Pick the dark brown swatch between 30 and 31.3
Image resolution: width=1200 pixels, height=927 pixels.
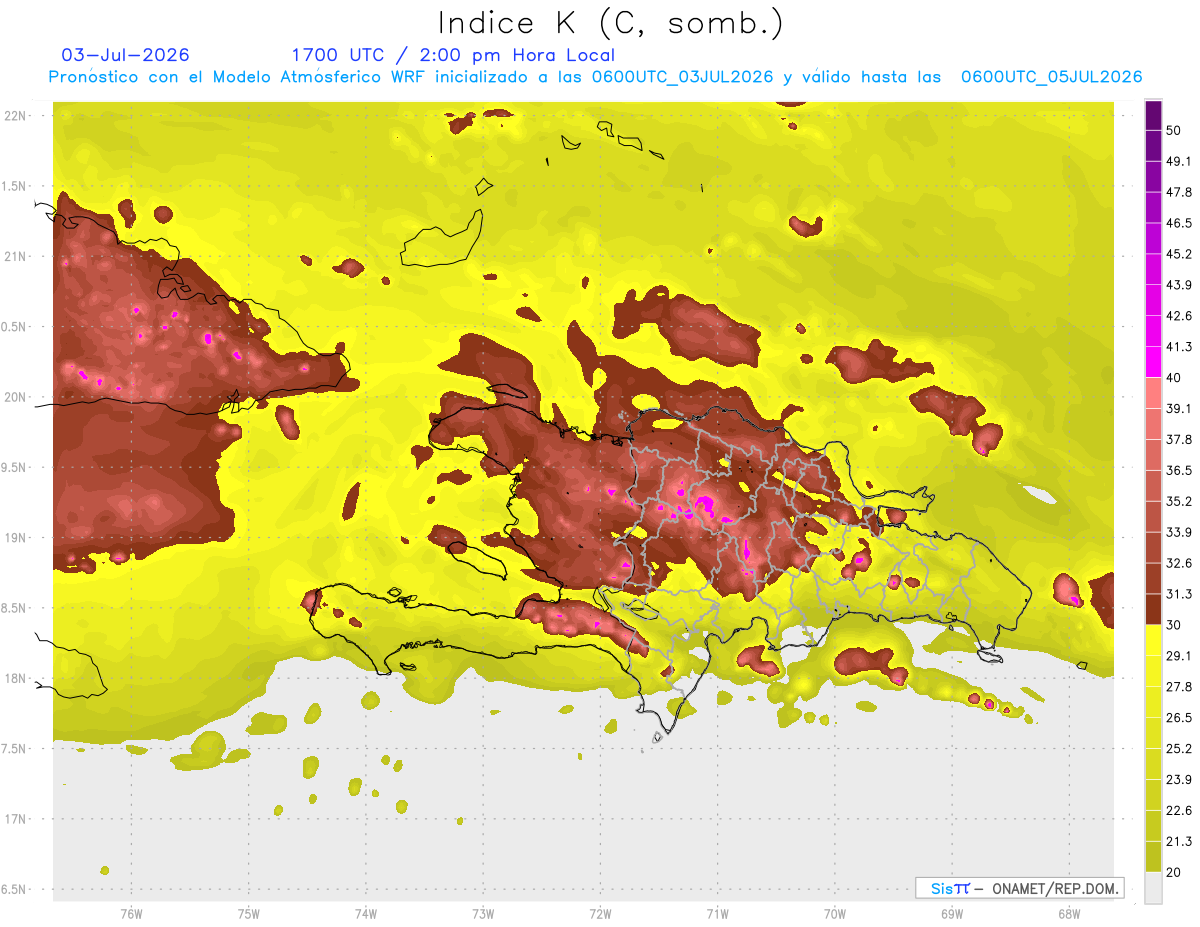pyautogui.click(x=1153, y=609)
